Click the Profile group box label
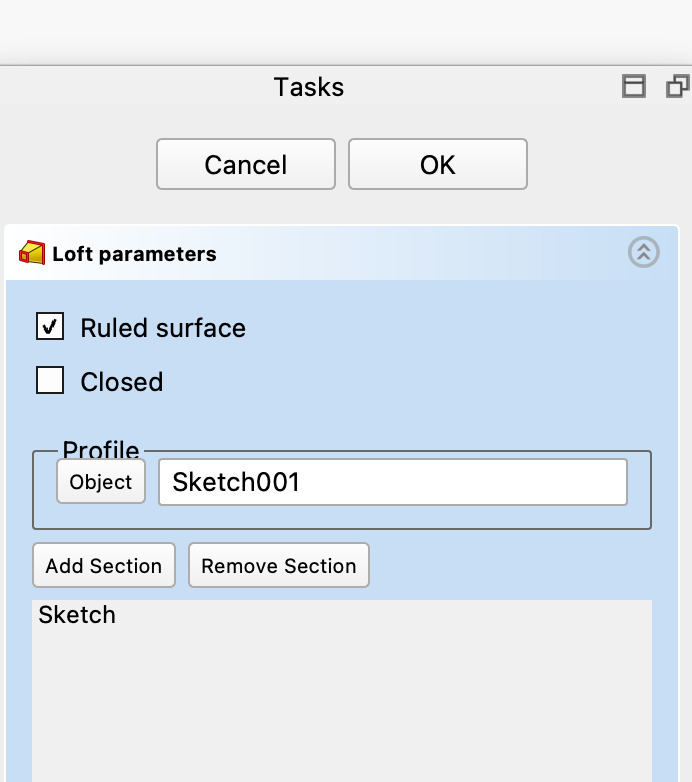Screen dimensions: 692x782 coord(101,450)
